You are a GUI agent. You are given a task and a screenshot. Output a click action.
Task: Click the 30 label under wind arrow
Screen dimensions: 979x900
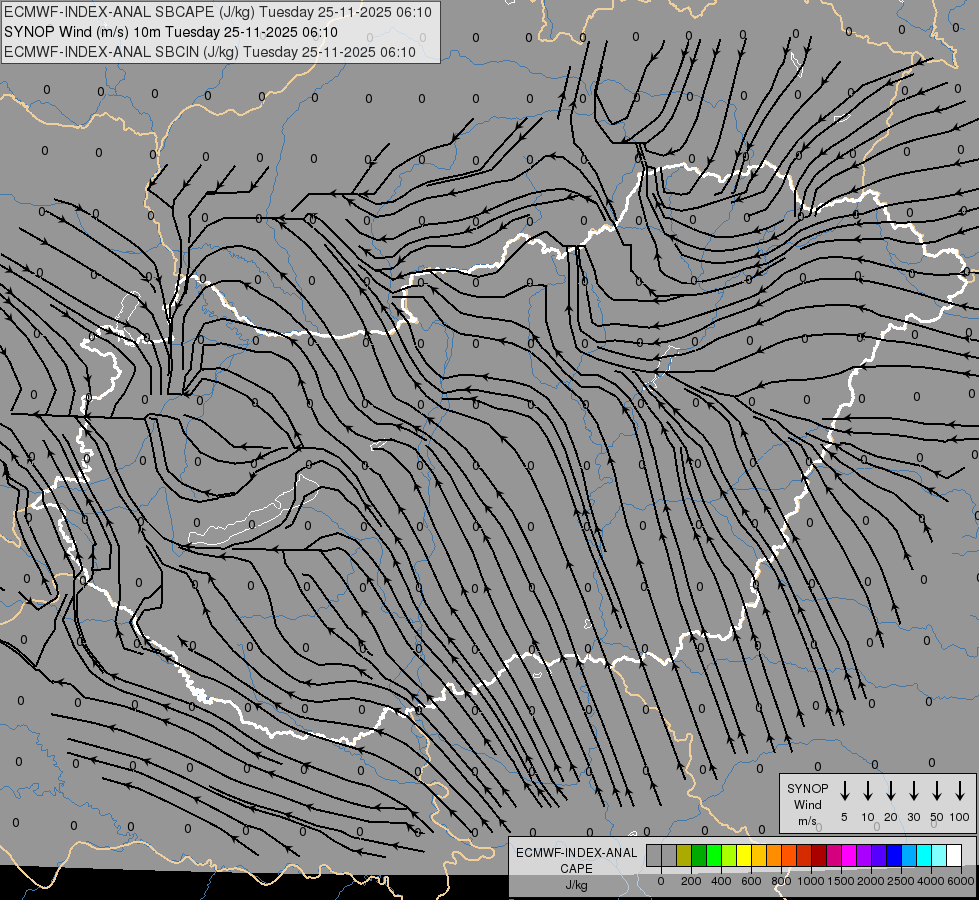point(914,817)
